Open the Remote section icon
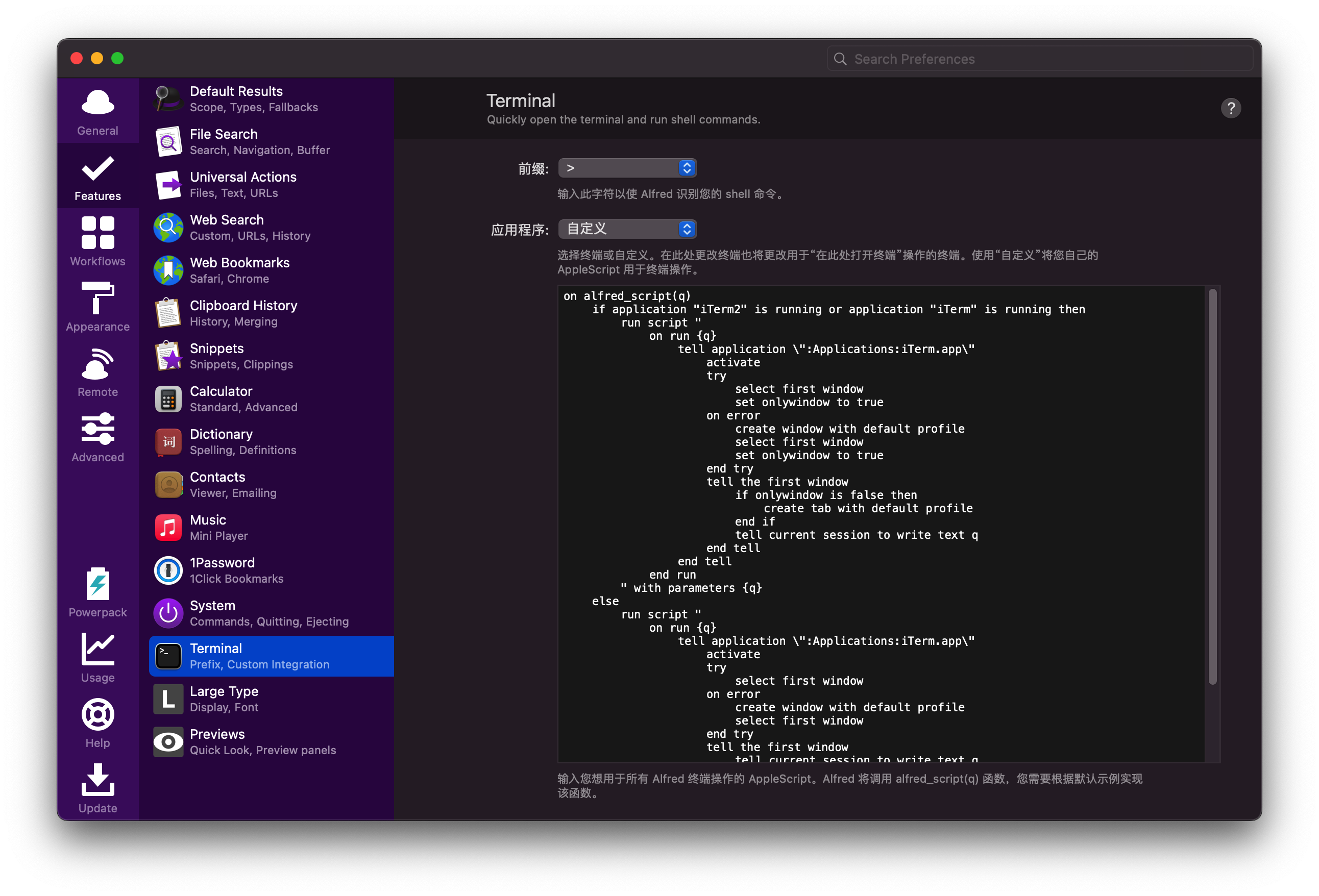Viewport: 1319px width, 896px height. (97, 363)
